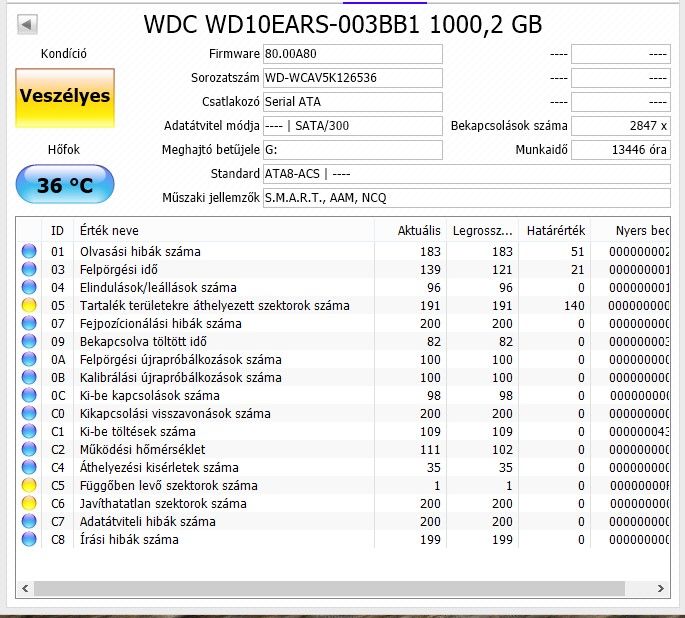Click status icon for Kalibrálási újrapróbálkozások száma
This screenshot has height=618, width=685.
(29, 377)
